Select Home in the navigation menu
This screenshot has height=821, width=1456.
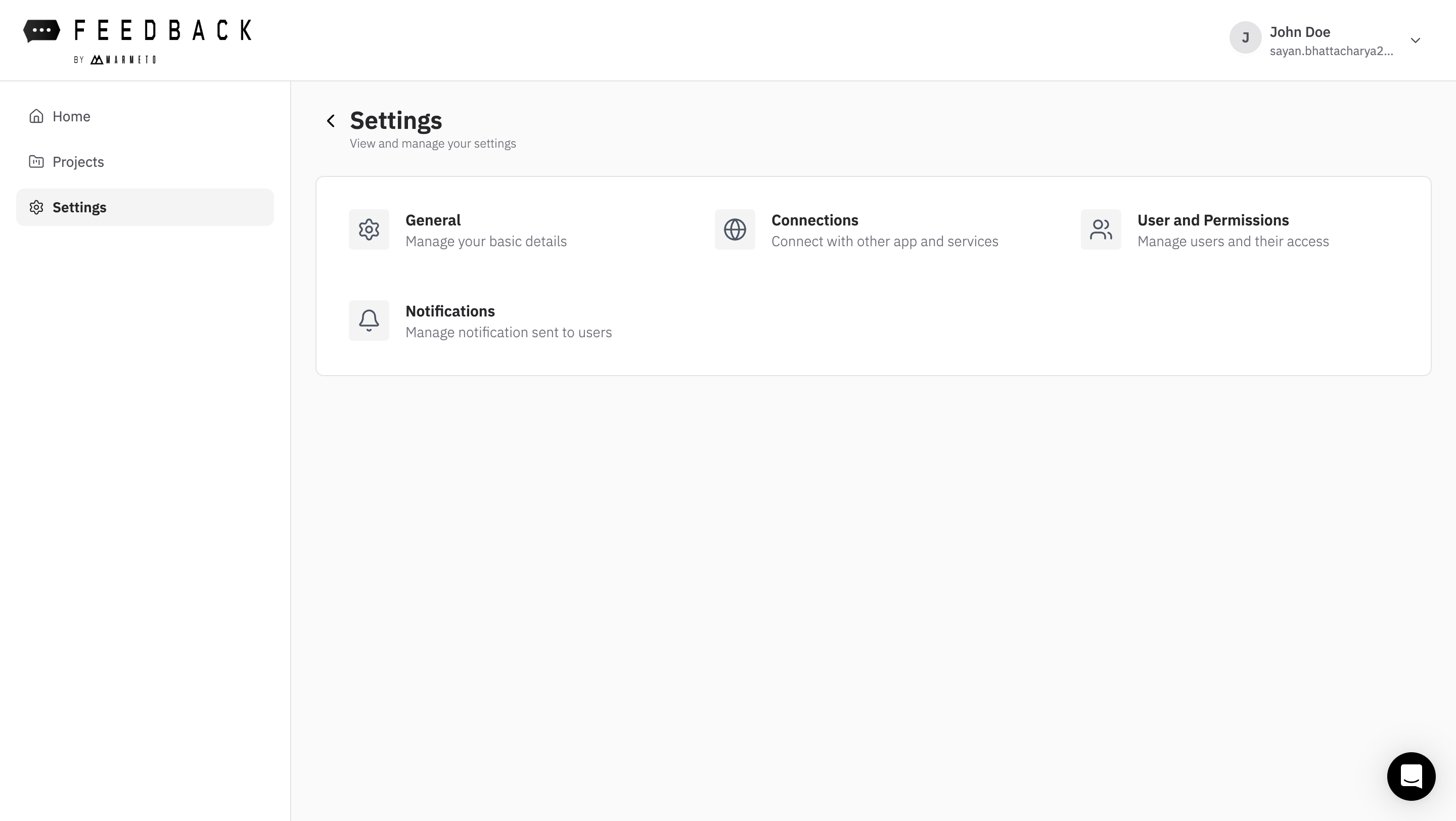pos(71,116)
